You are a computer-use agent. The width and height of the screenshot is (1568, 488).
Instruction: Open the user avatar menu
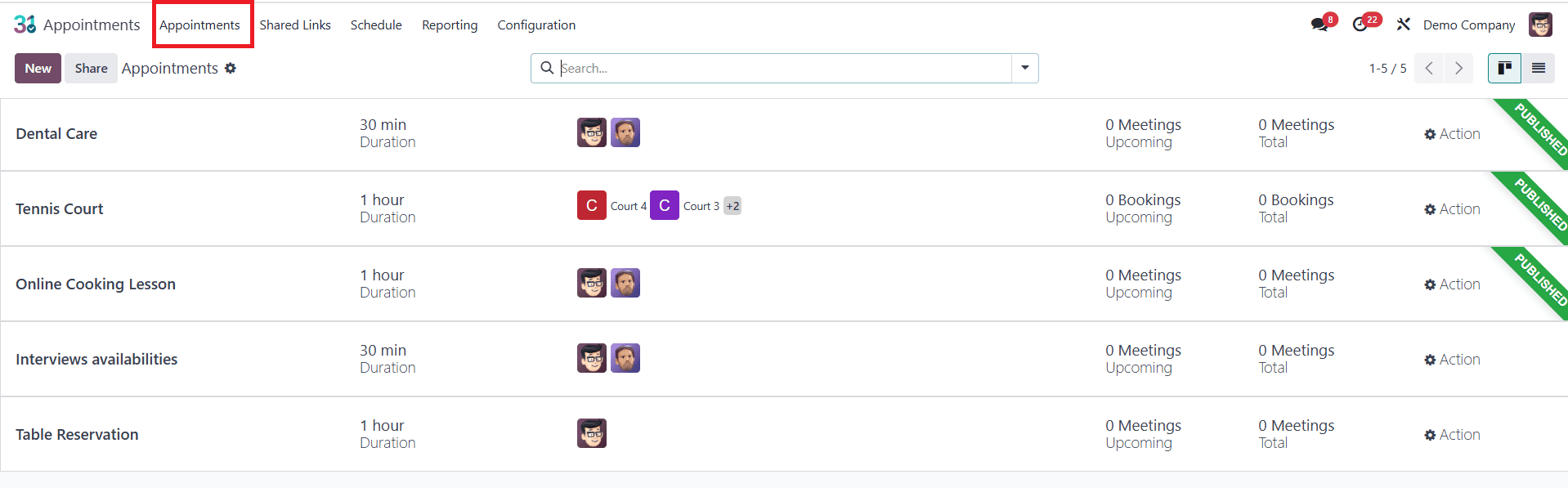[x=1540, y=25]
